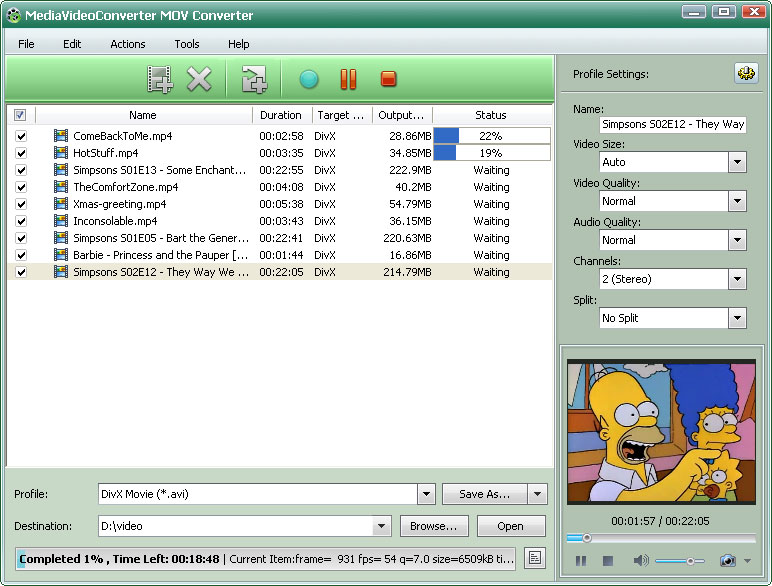Expand the Video Size dropdown
Viewport: 772px width, 586px height.
click(737, 162)
